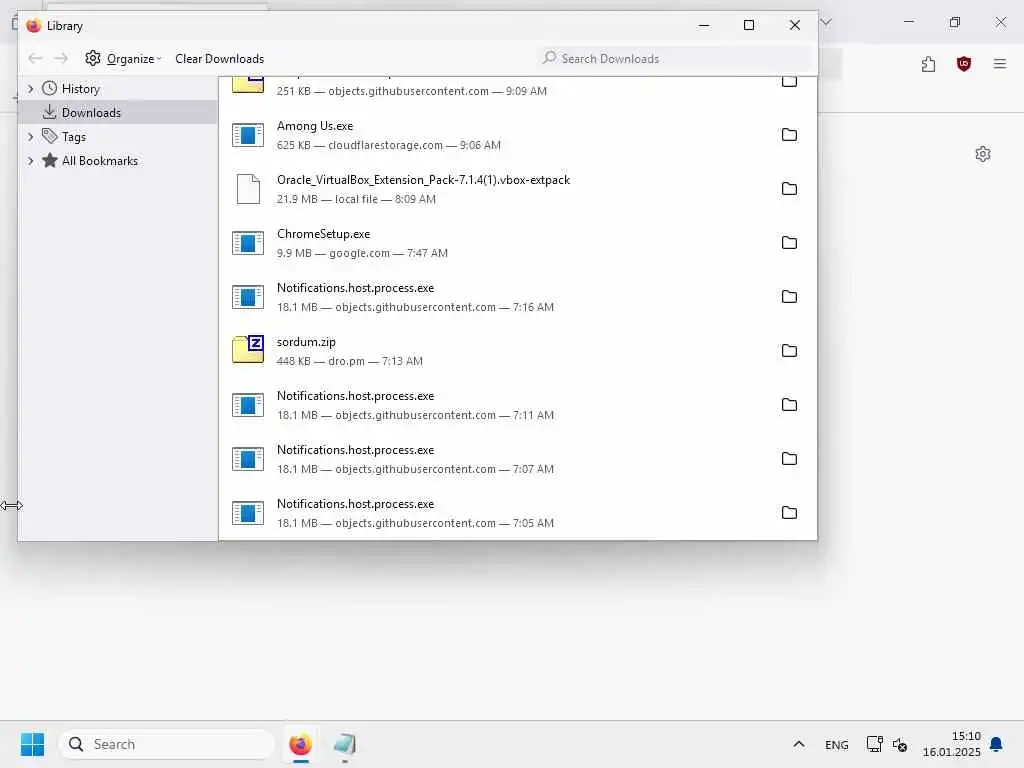This screenshot has width=1024, height=768.
Task: Go forward using Library forward arrow
Action: pos(61,59)
